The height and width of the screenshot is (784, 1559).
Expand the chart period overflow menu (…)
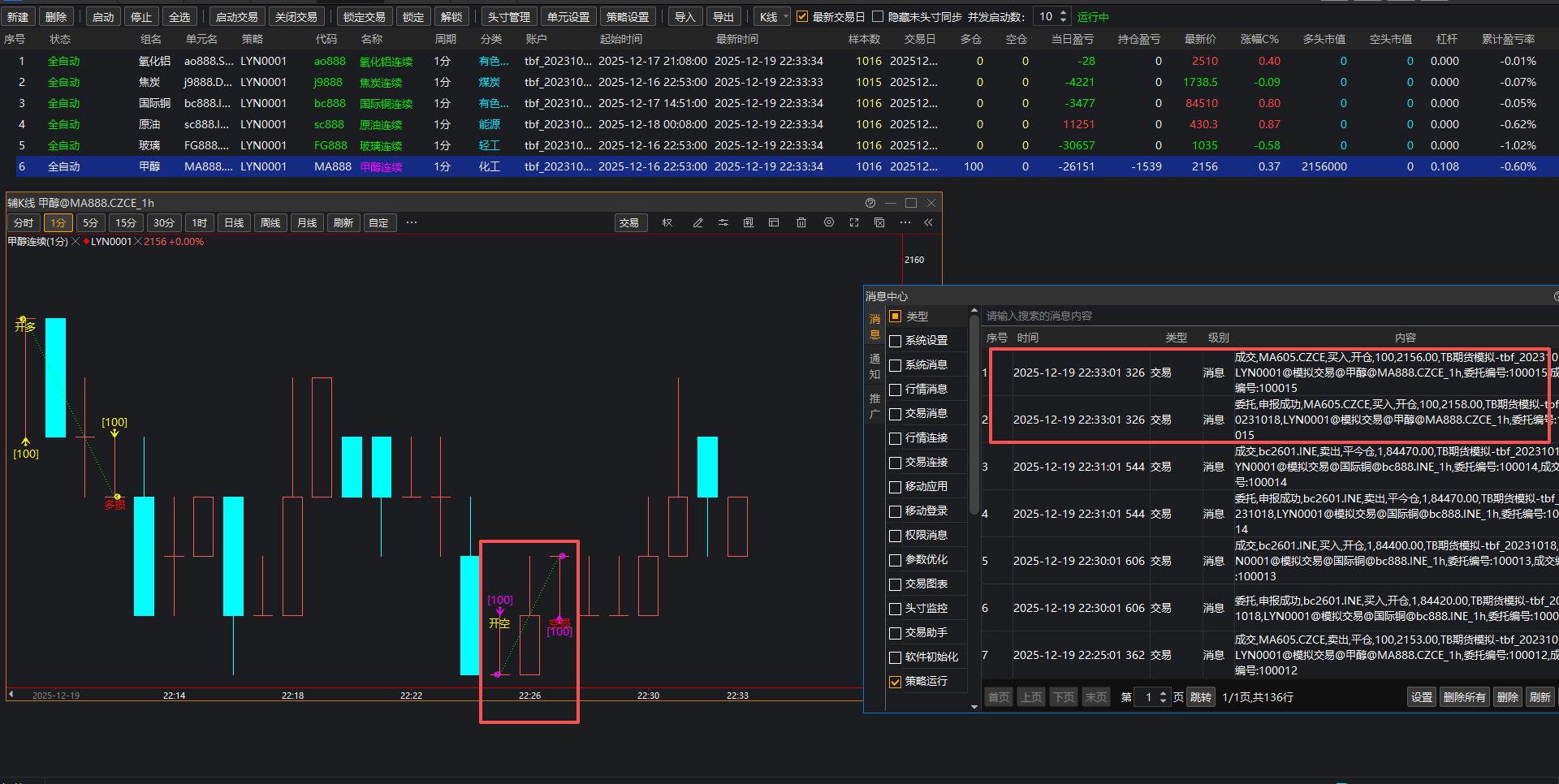point(412,222)
